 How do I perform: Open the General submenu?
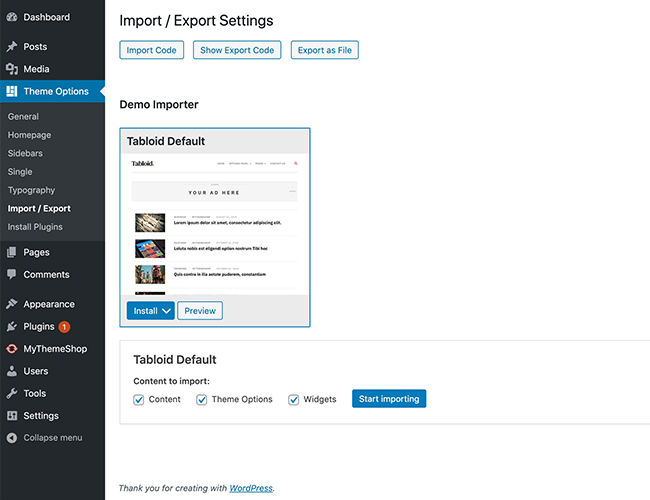(x=23, y=117)
